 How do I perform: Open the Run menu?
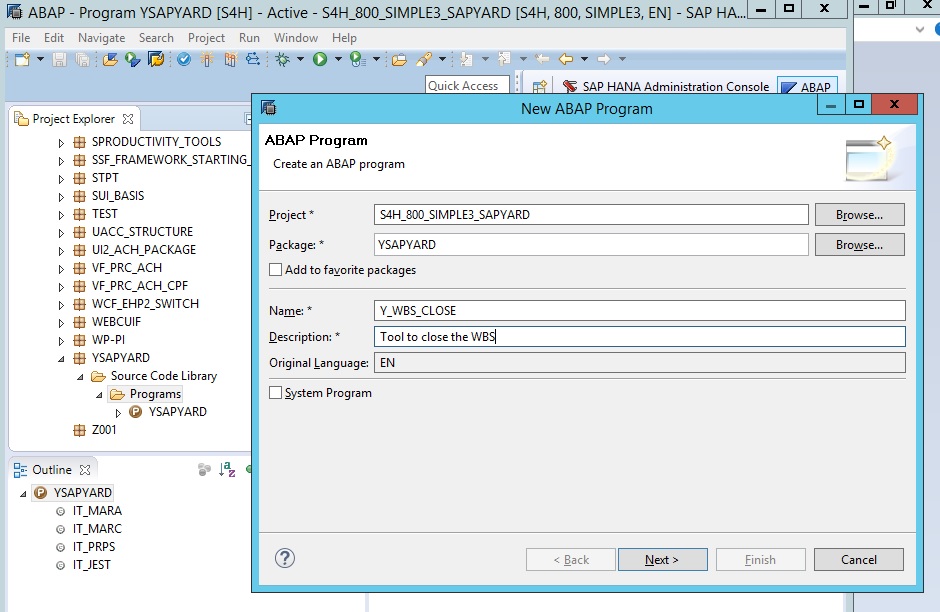tap(249, 38)
